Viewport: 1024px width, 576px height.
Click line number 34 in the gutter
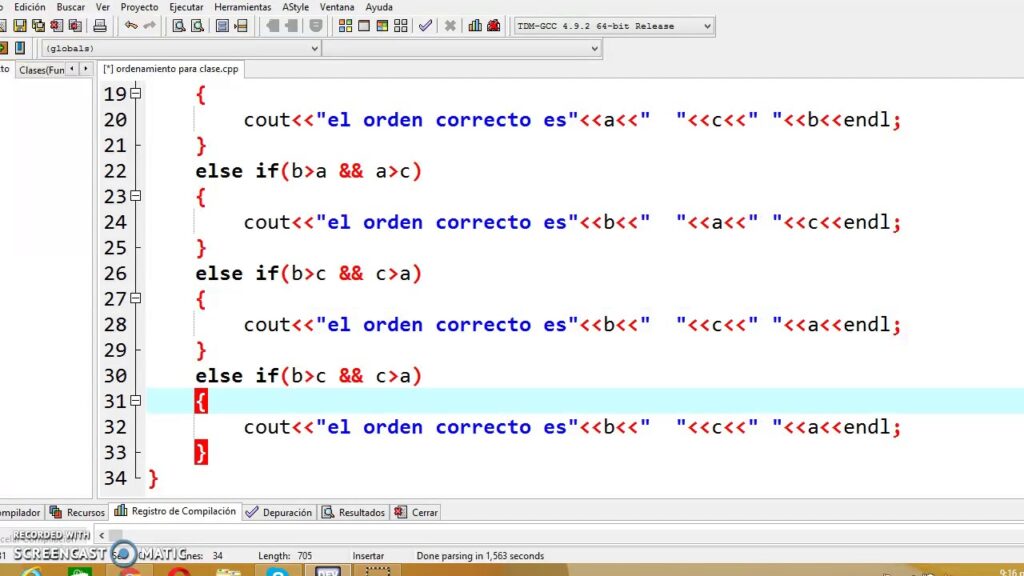click(115, 478)
